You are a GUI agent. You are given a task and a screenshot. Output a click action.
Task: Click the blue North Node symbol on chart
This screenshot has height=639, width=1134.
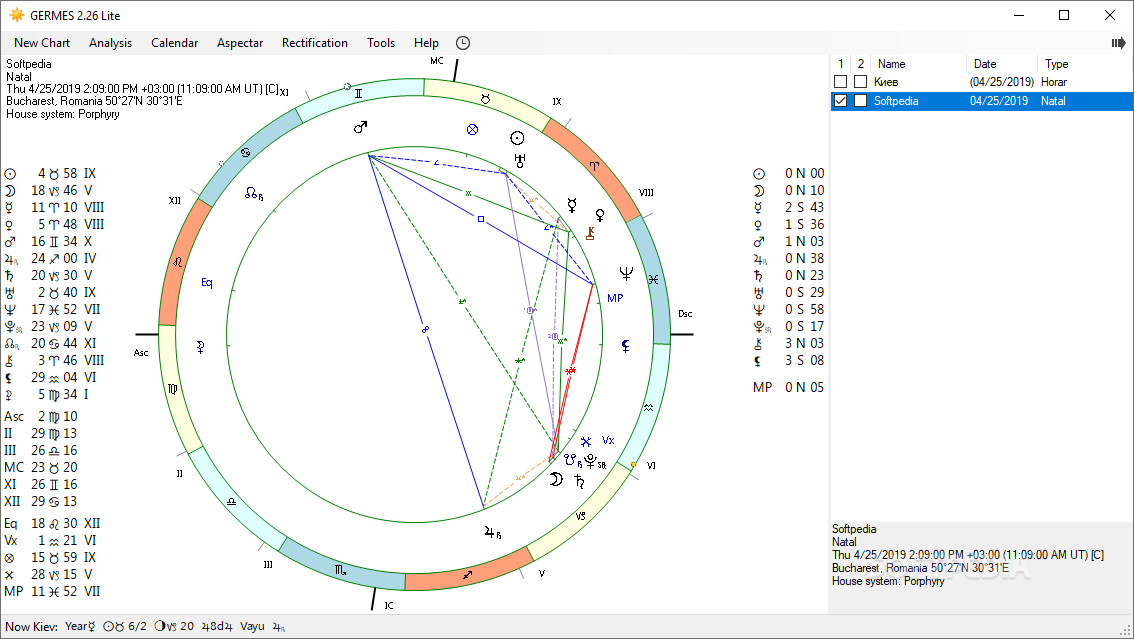point(252,193)
